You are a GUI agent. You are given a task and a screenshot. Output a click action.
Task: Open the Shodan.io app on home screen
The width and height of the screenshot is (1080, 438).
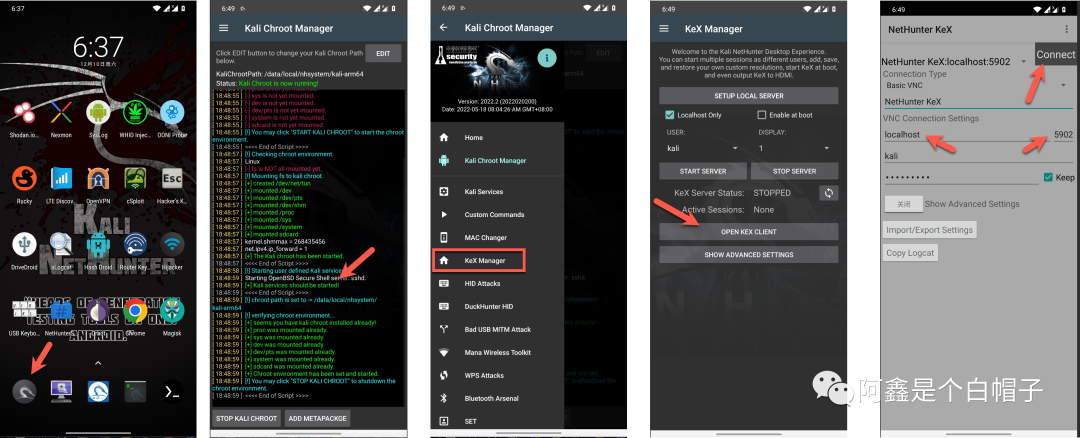coord(24,112)
